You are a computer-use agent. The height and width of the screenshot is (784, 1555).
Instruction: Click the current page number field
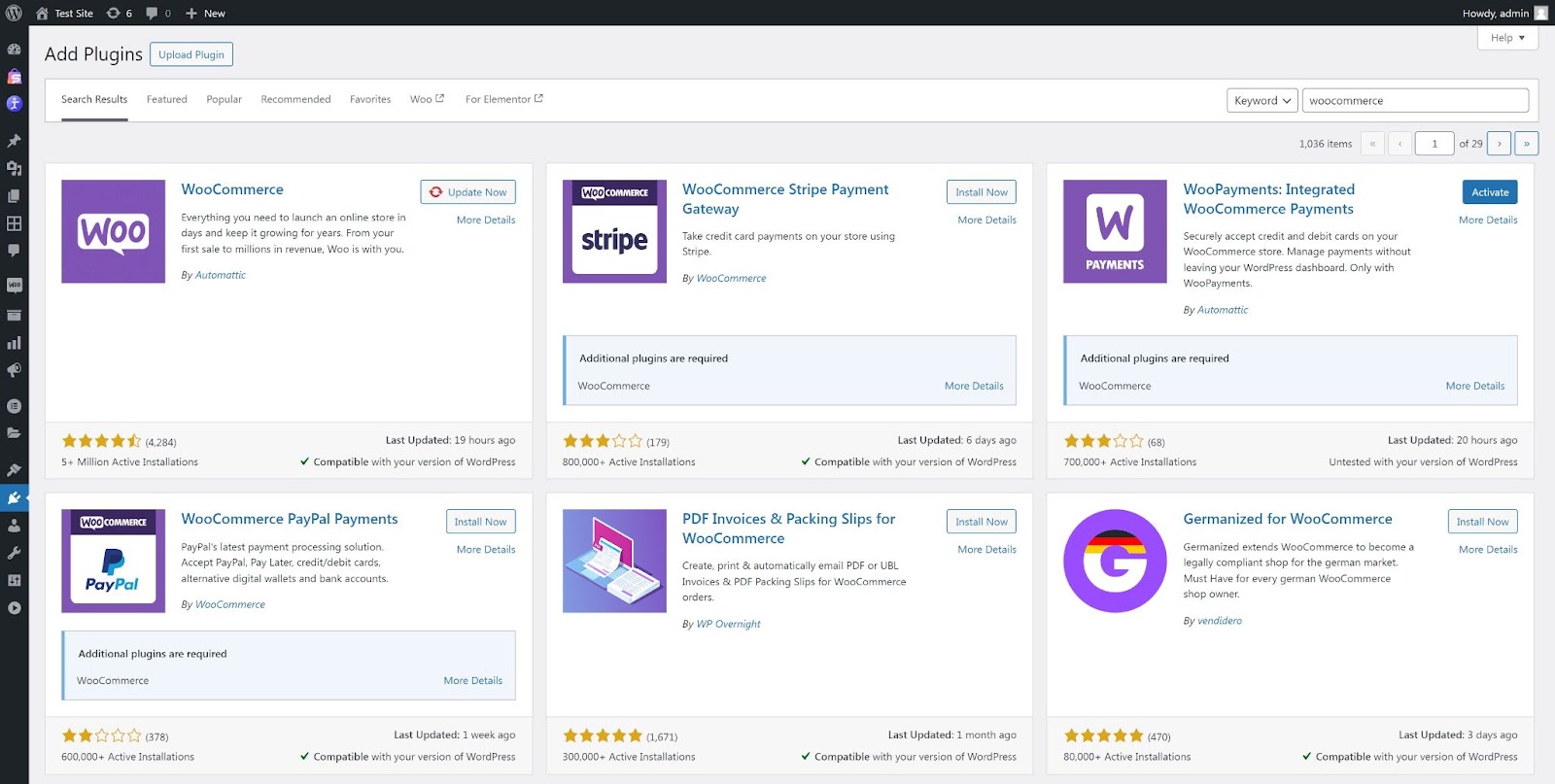click(x=1434, y=144)
